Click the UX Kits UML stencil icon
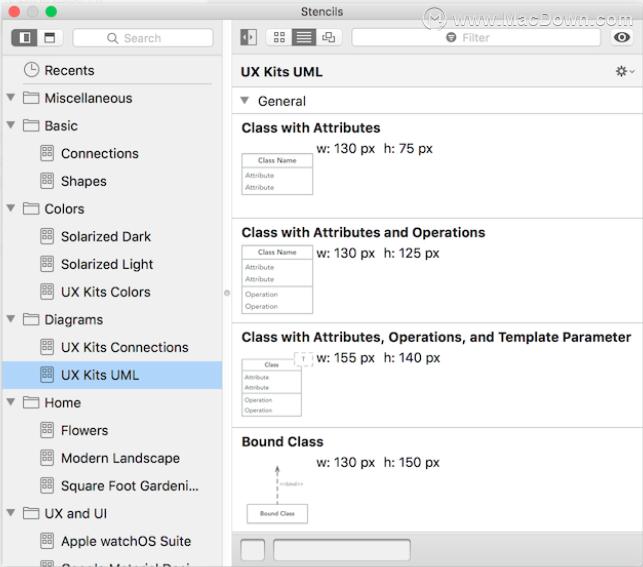The height and width of the screenshot is (567, 643). point(47,375)
